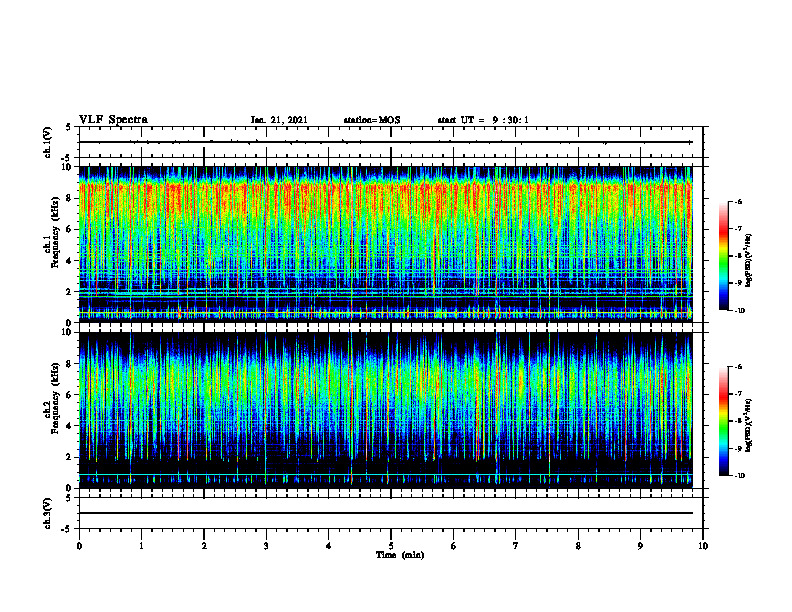Click the "-5" volt tick on ch.1(V) axis
792x612 pixels.
pyautogui.click(x=67, y=158)
